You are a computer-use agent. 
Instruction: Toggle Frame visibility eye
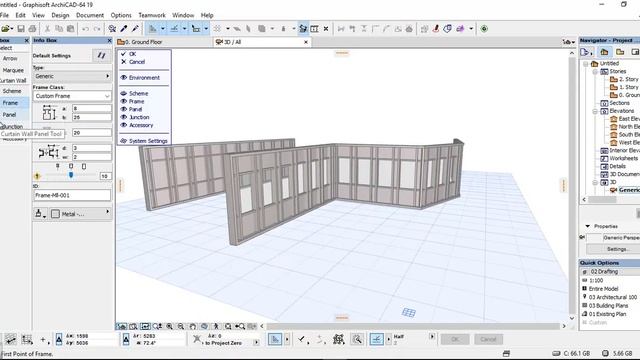(124, 101)
